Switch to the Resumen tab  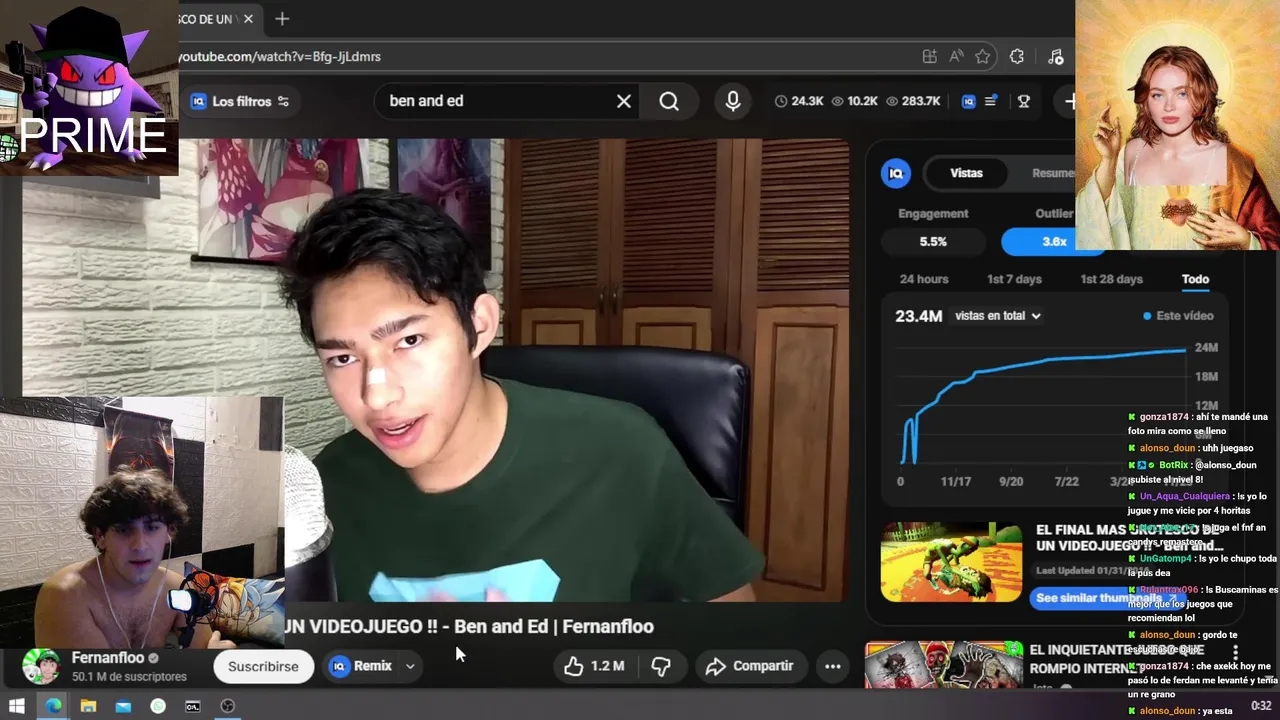click(1053, 173)
